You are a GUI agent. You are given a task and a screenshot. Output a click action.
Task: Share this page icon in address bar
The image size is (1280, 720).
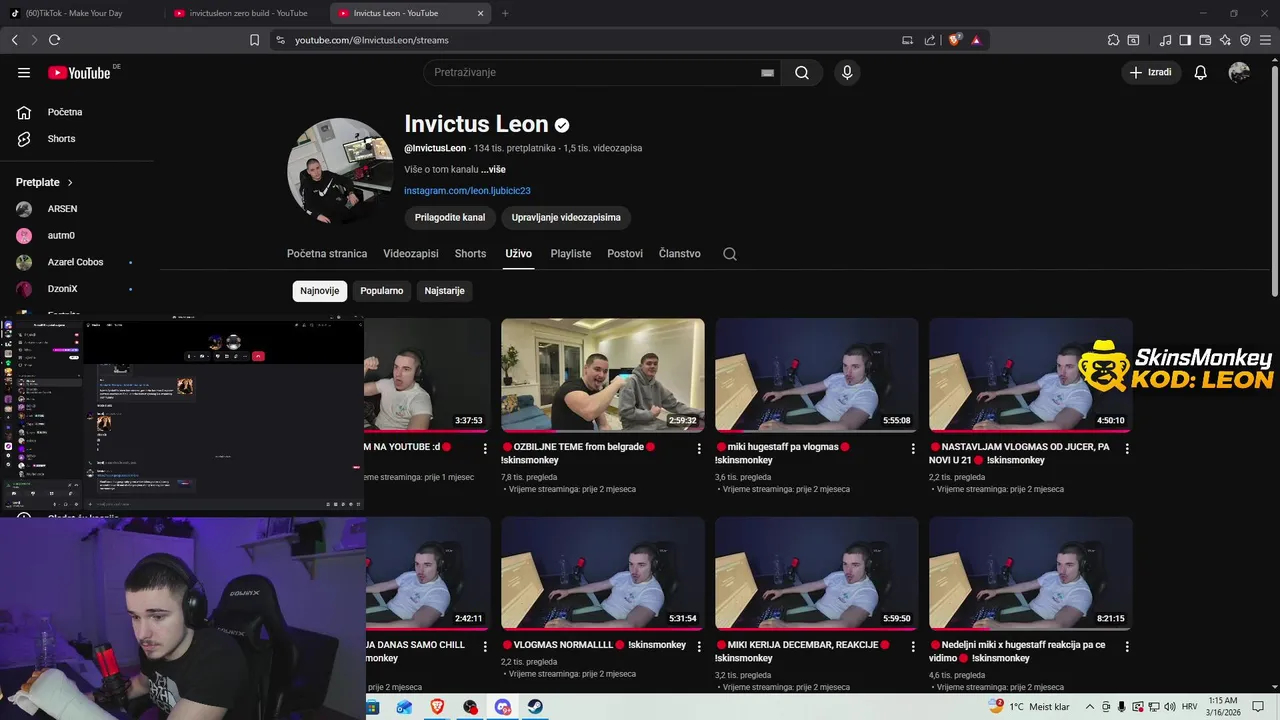coord(930,40)
